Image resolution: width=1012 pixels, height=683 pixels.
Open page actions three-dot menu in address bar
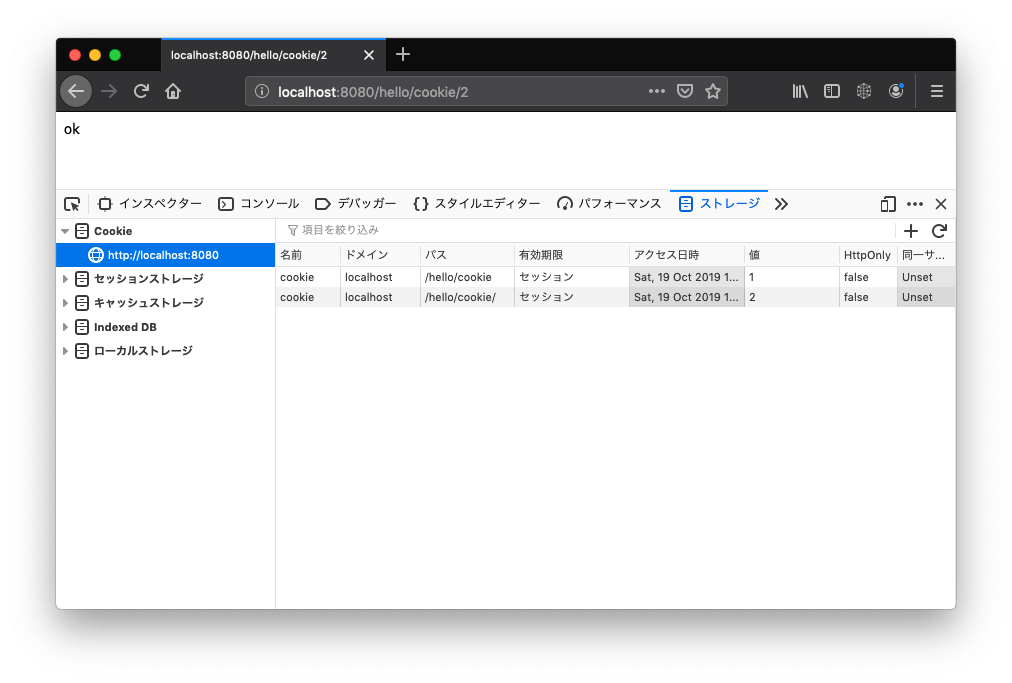(656, 91)
